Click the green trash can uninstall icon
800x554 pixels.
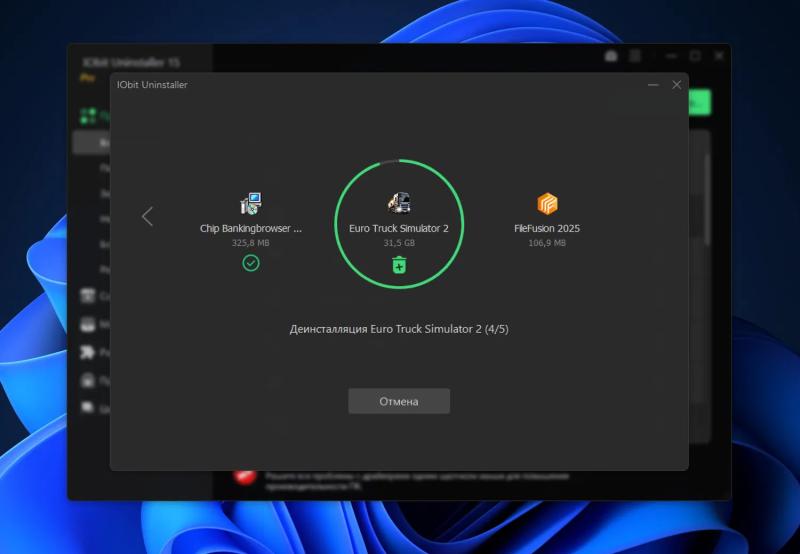click(399, 264)
